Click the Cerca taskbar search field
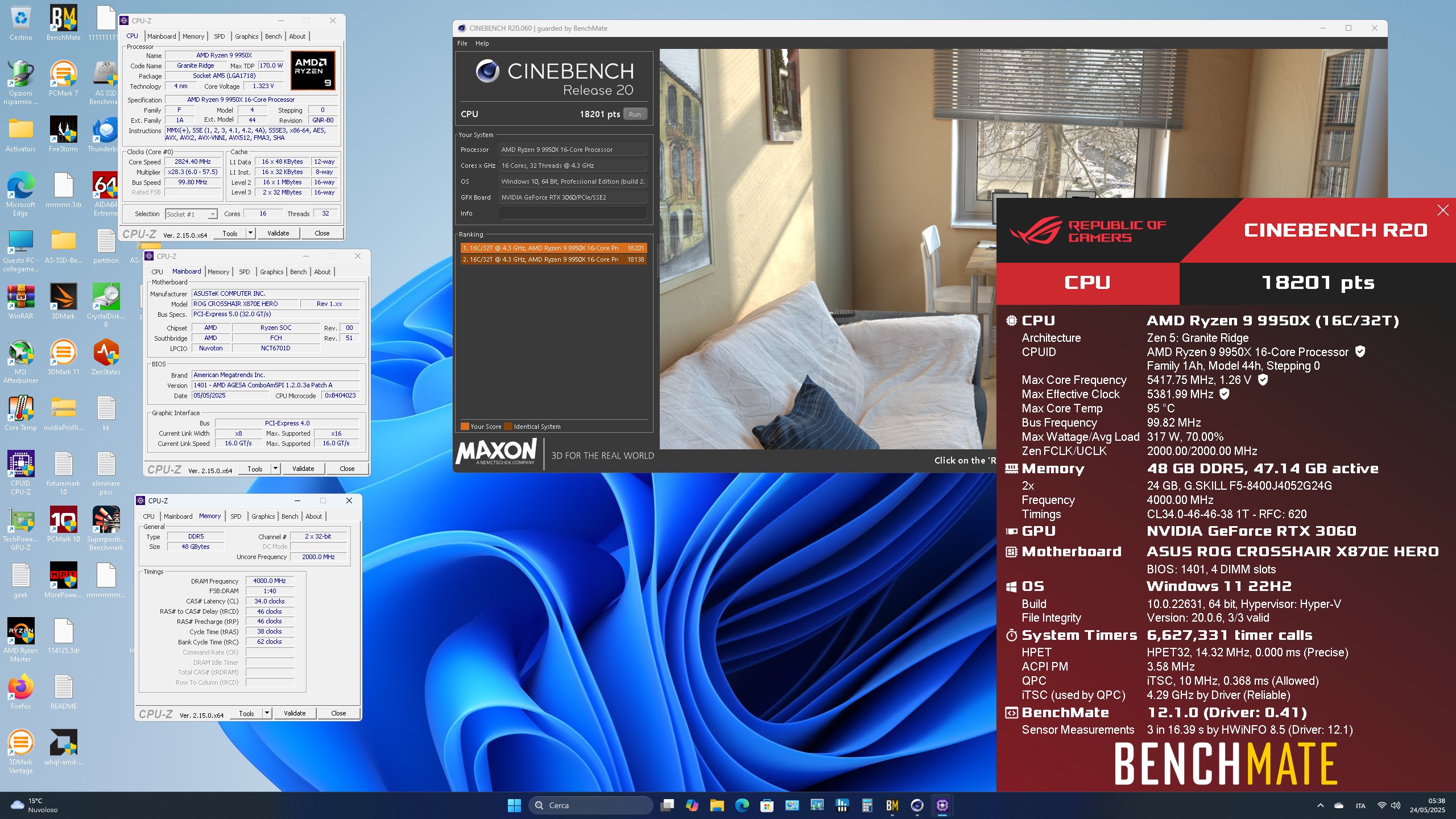This screenshot has height=819, width=1456. (x=590, y=805)
